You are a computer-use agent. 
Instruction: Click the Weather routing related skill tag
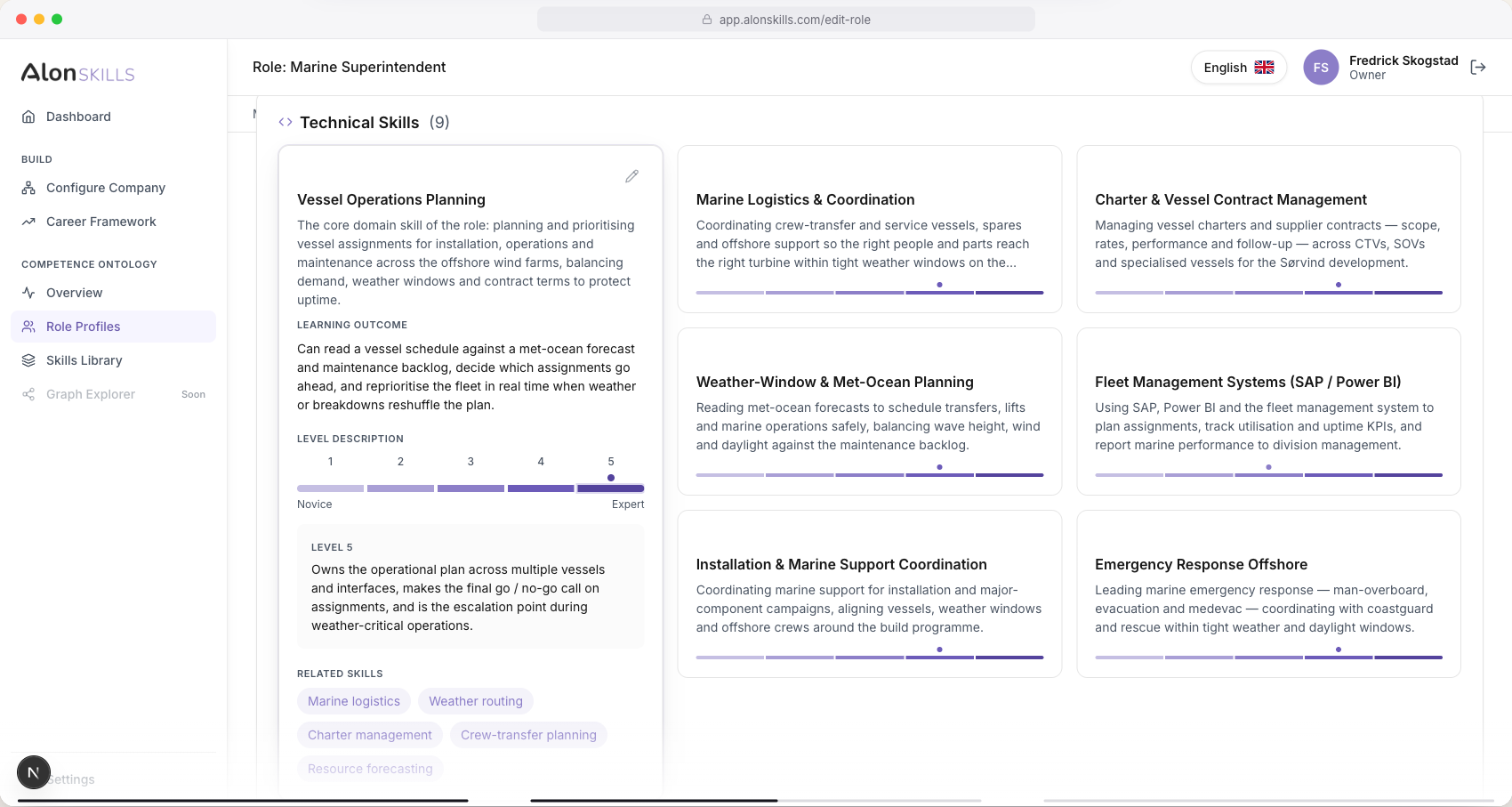coord(476,701)
